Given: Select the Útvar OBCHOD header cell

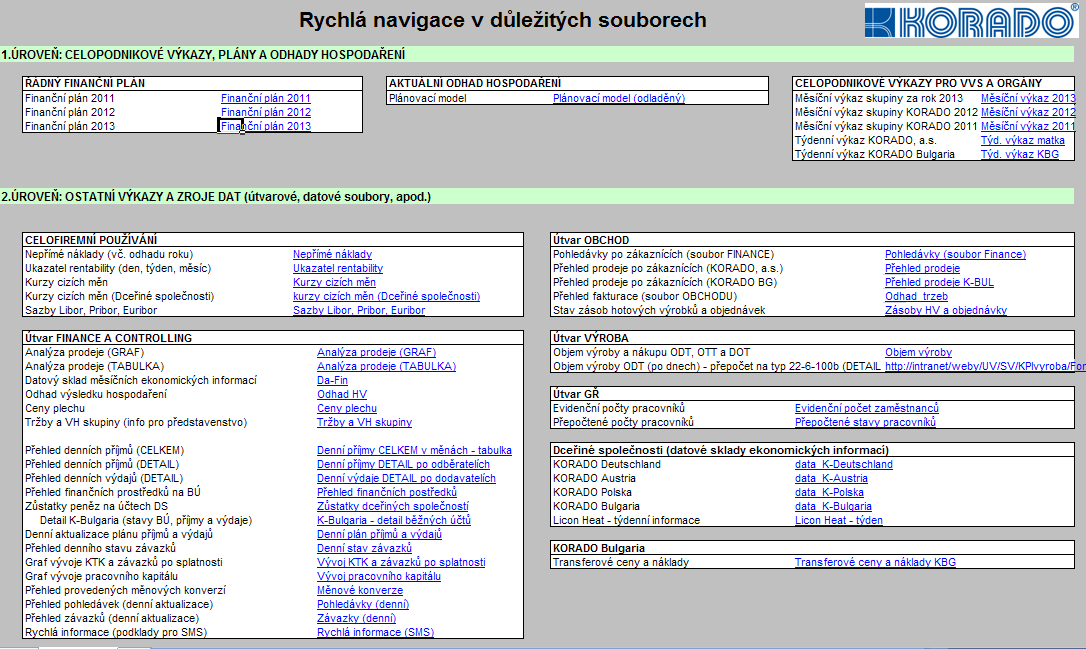Looking at the screenshot, I should (812, 240).
